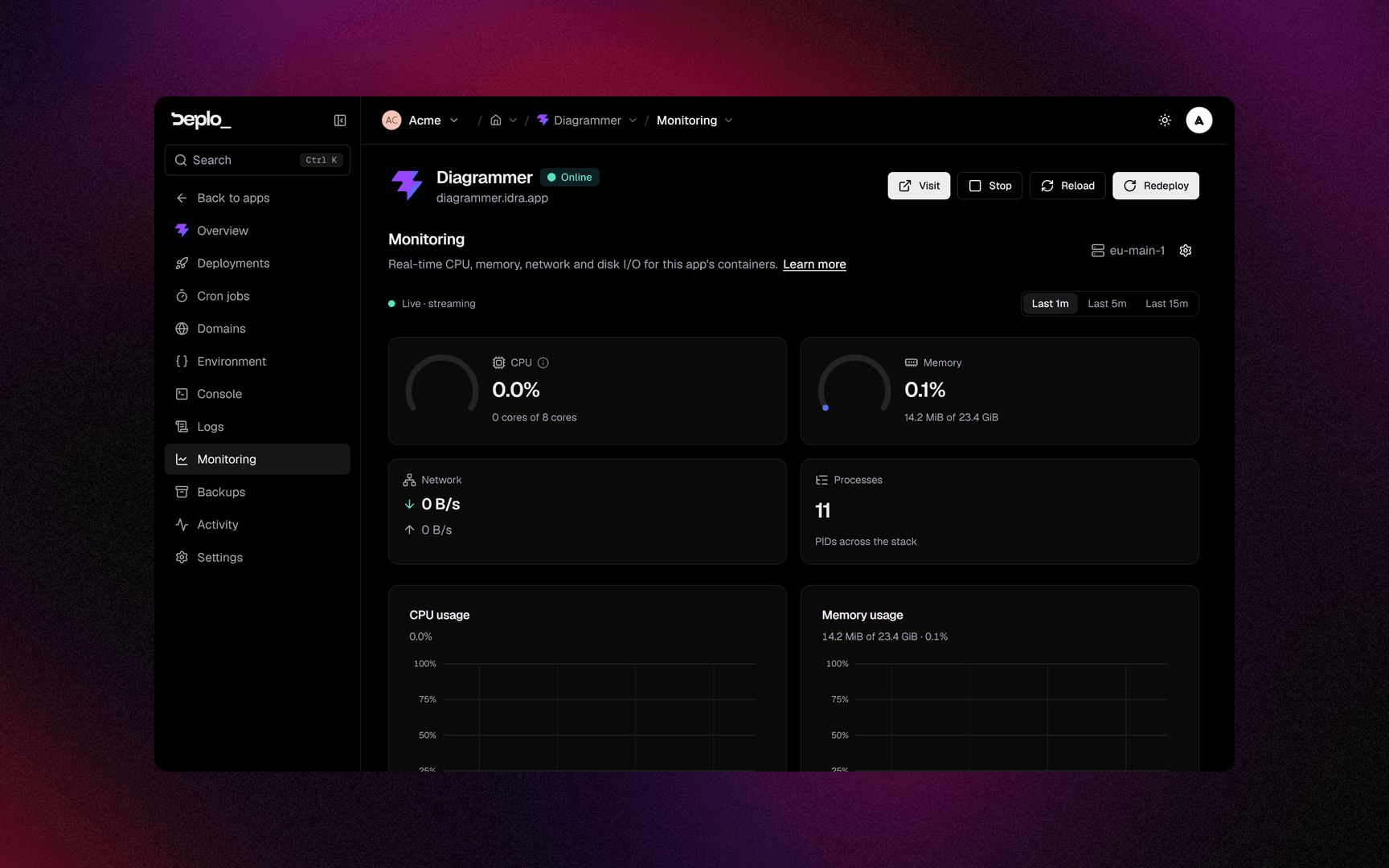Click the AC organization avatar
This screenshot has width=1389, height=868.
pos(391,121)
